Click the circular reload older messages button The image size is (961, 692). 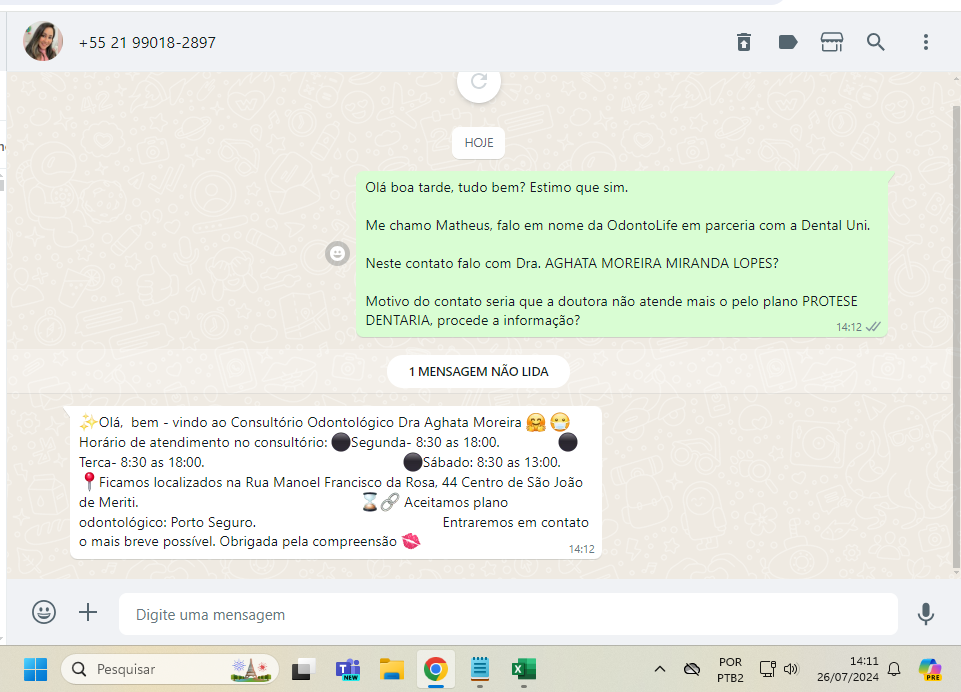(x=479, y=83)
